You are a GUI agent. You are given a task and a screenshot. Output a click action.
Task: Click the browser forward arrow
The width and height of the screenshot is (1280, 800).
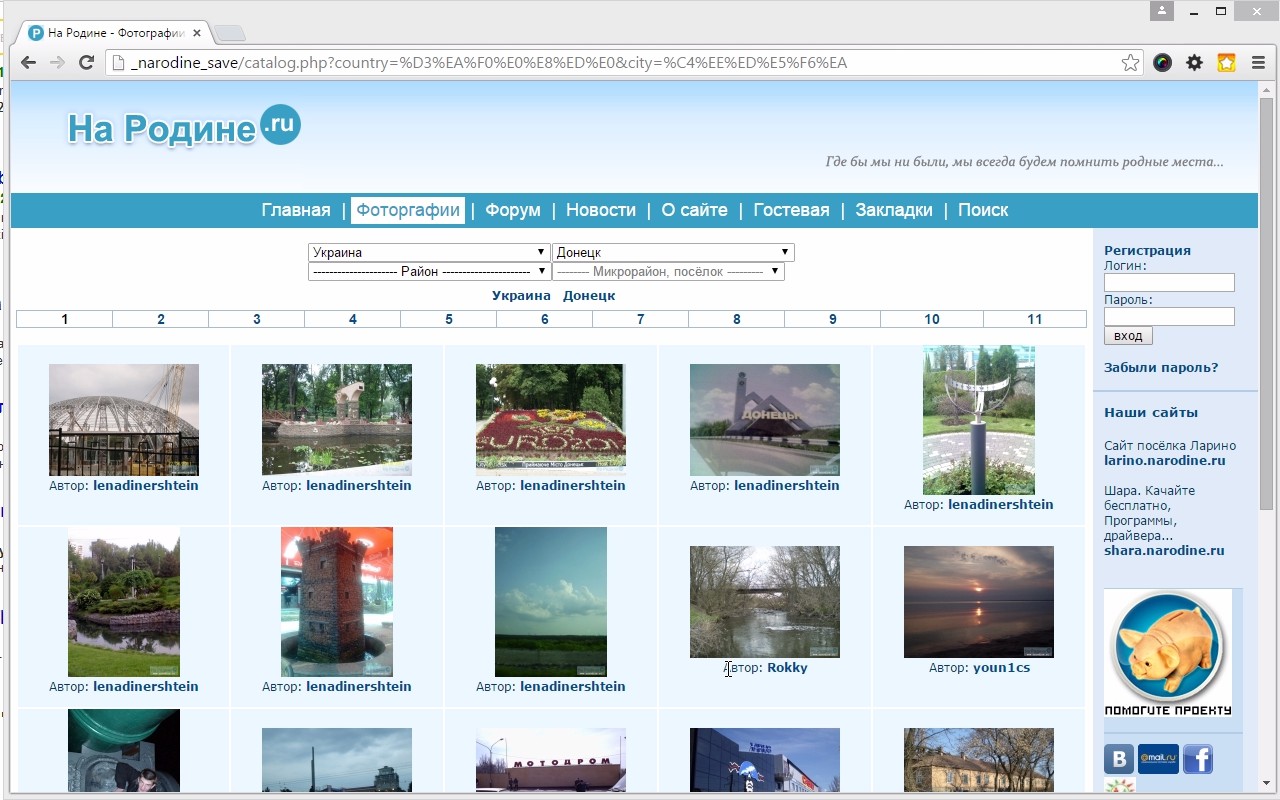57,63
